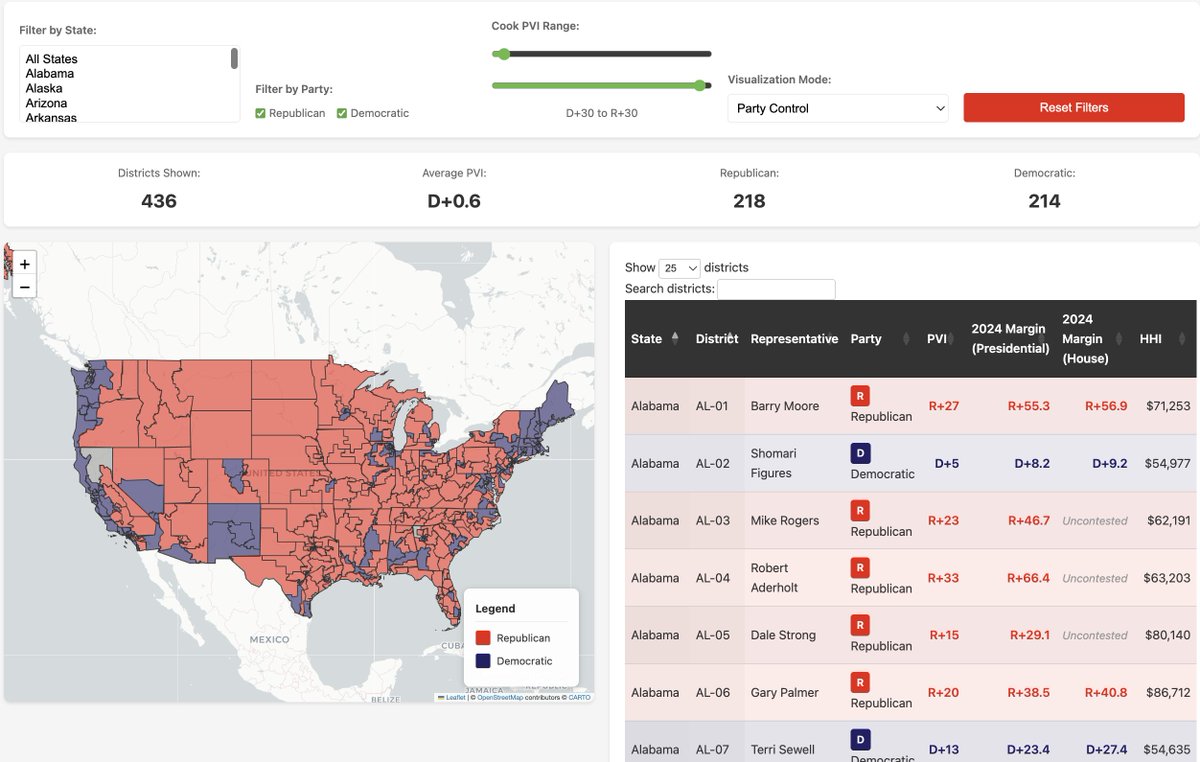Sort by 2024 Margin (Presidential) column
The width and height of the screenshot is (1200, 762).
click(x=1010, y=339)
